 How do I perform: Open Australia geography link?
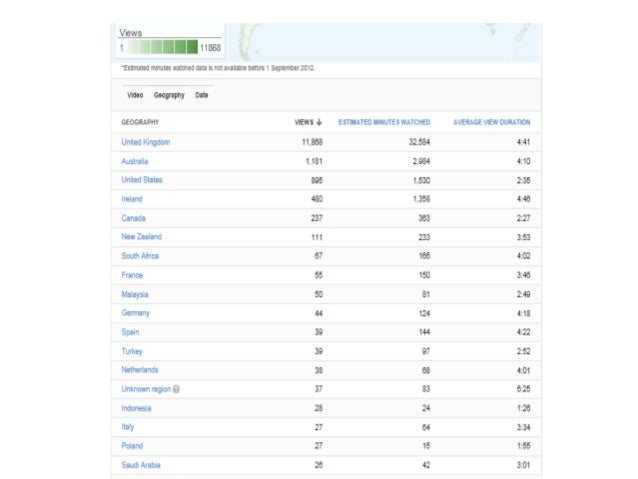[135, 161]
